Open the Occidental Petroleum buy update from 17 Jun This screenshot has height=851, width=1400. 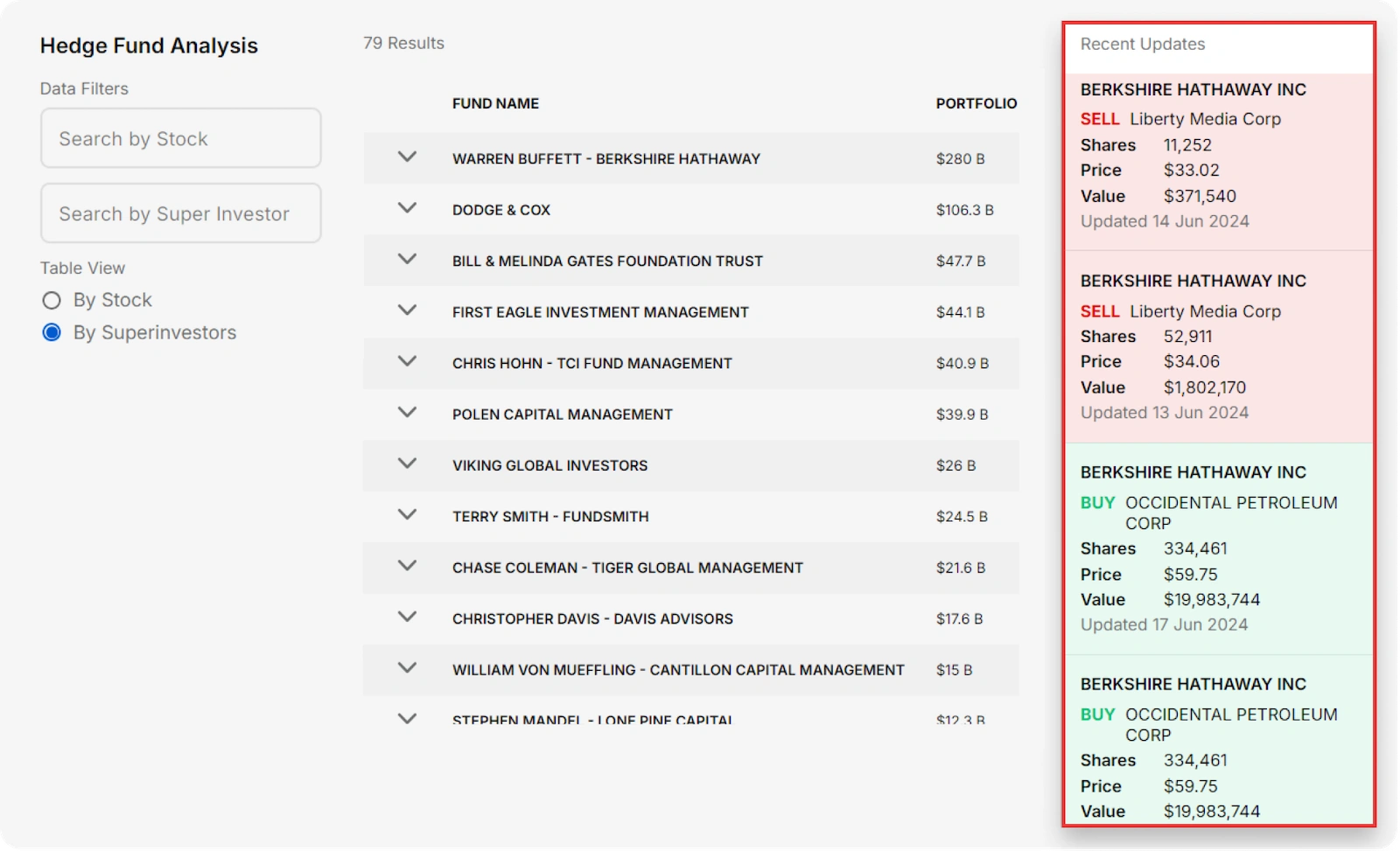tap(1218, 549)
